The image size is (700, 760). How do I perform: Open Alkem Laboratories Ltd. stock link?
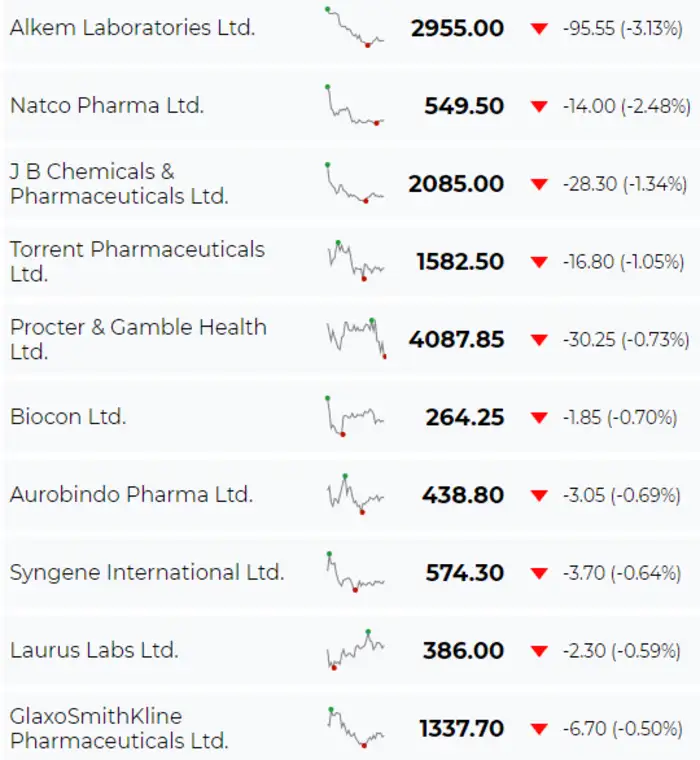point(132,28)
